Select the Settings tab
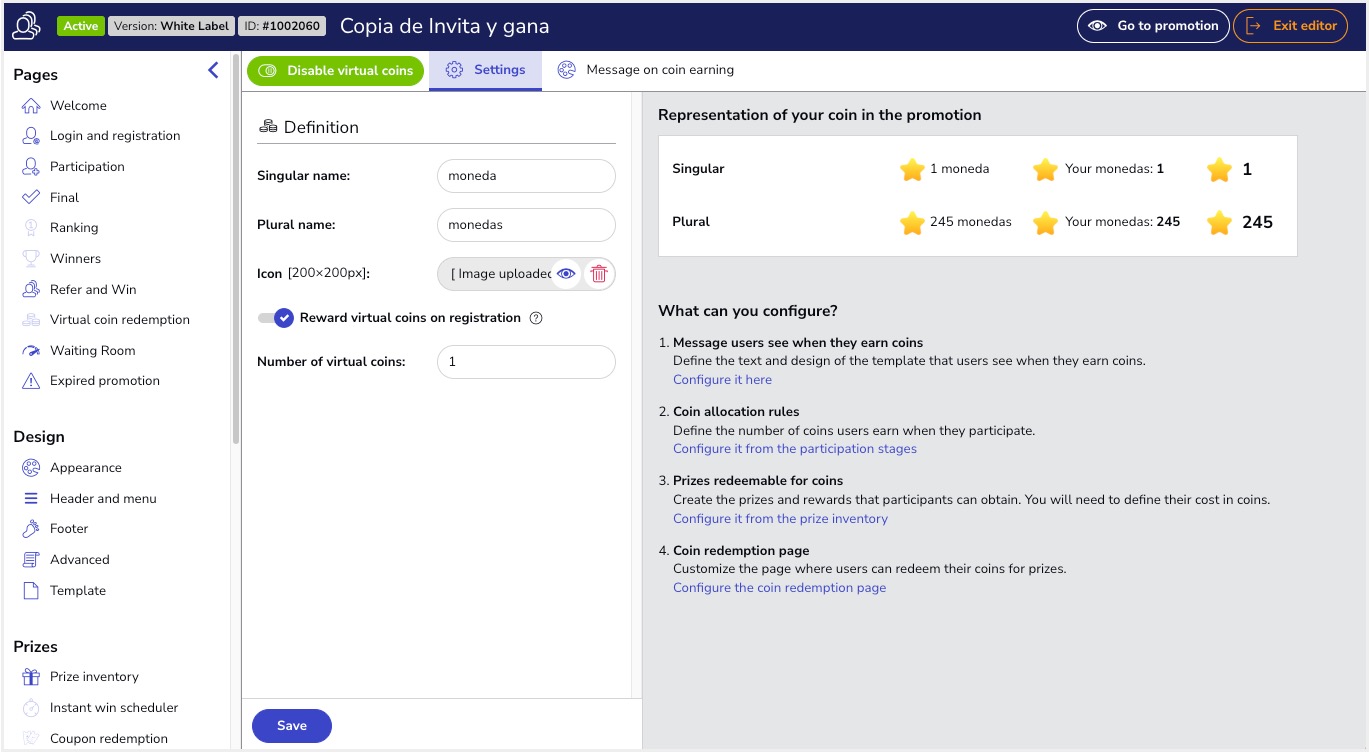1369x753 pixels. pyautogui.click(x=486, y=70)
